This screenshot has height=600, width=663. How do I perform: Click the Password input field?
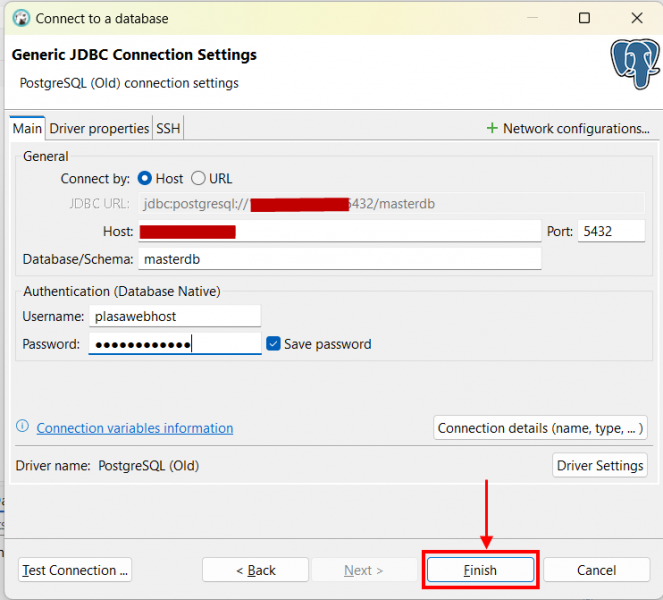[x=175, y=344]
